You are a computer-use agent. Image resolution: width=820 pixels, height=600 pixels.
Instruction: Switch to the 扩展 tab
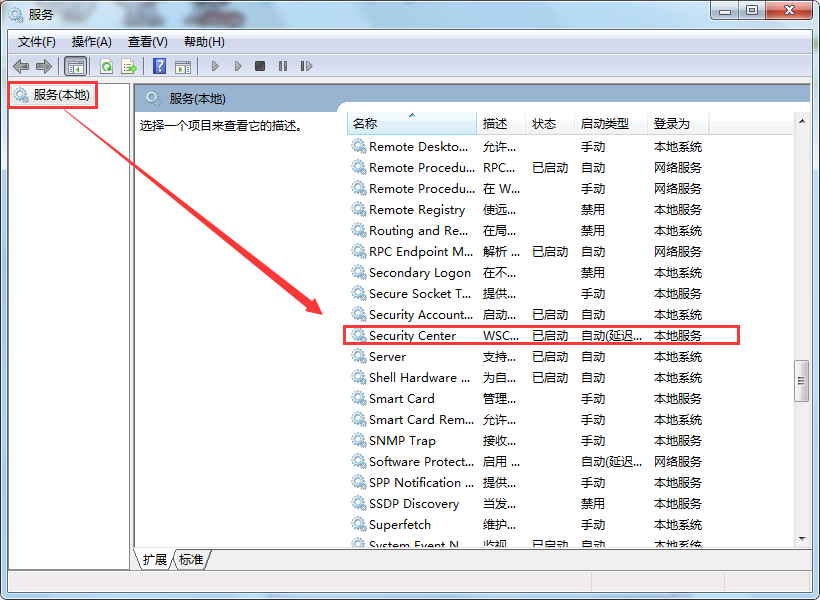point(155,560)
